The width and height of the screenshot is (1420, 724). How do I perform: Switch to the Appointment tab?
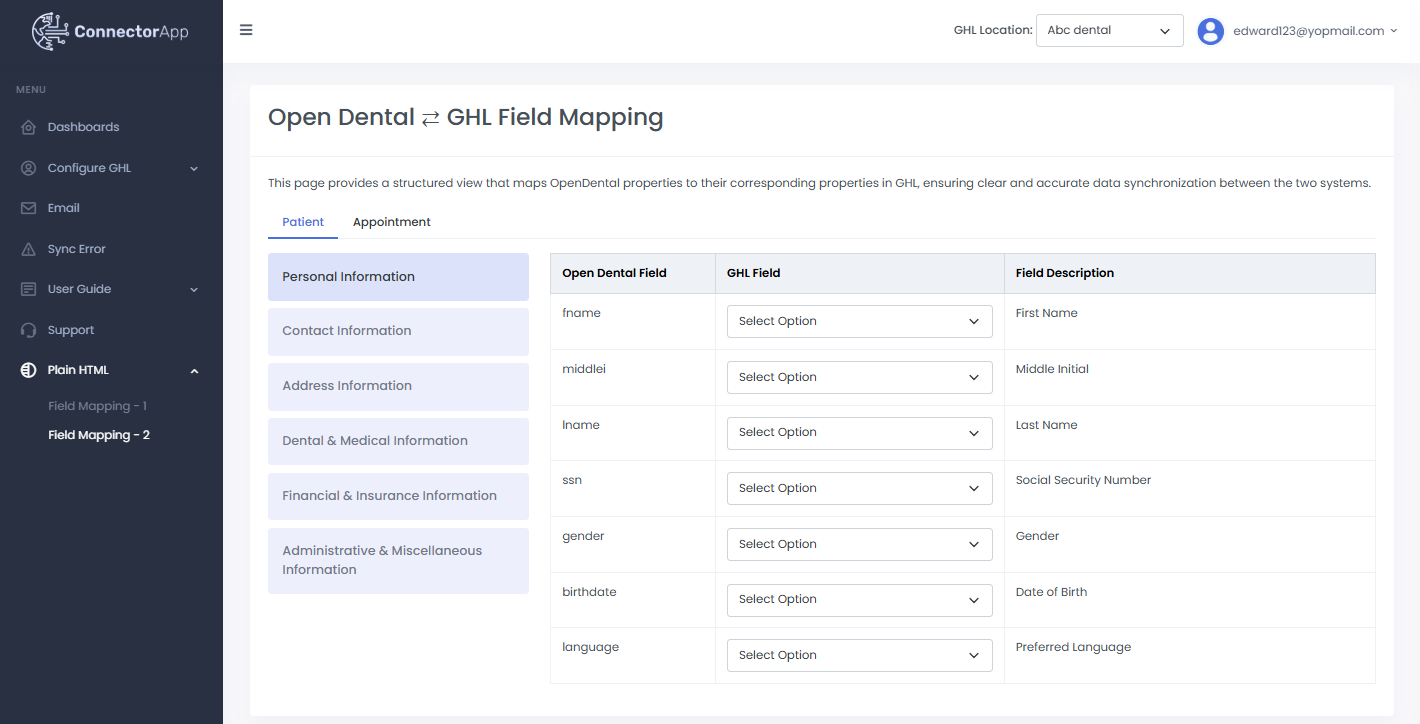[x=392, y=222]
